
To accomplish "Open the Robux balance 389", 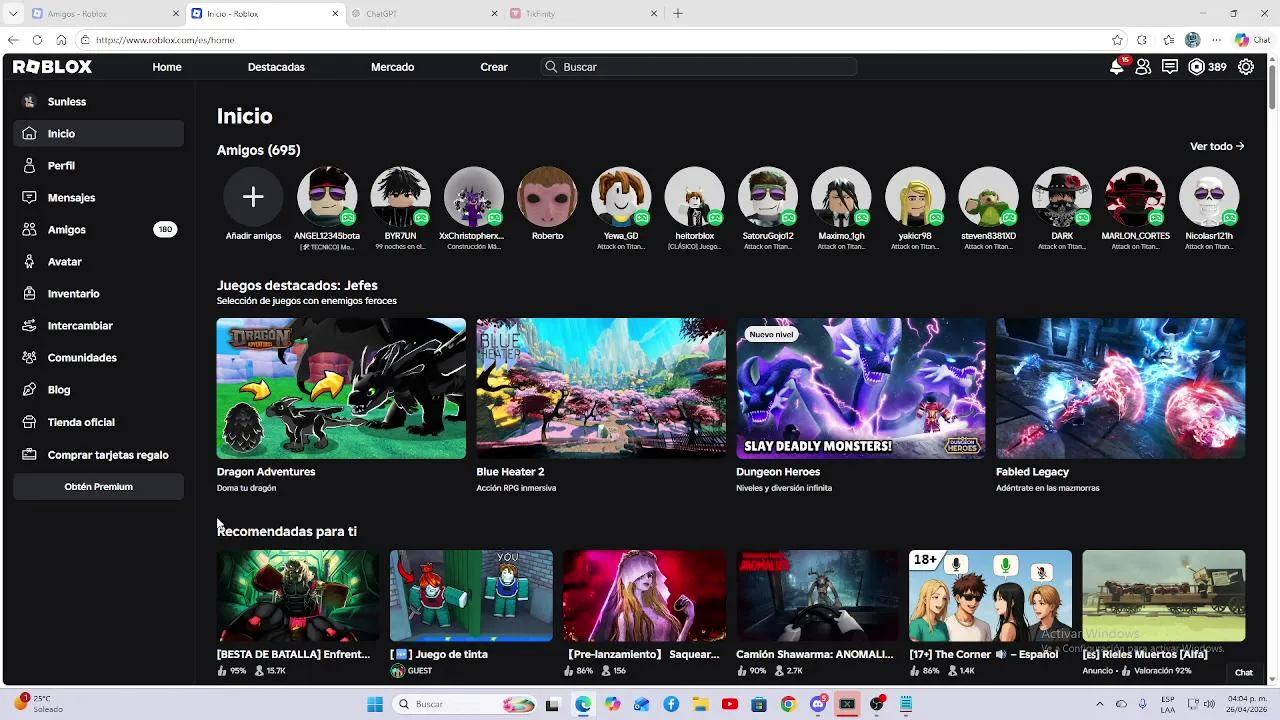I will [1207, 67].
